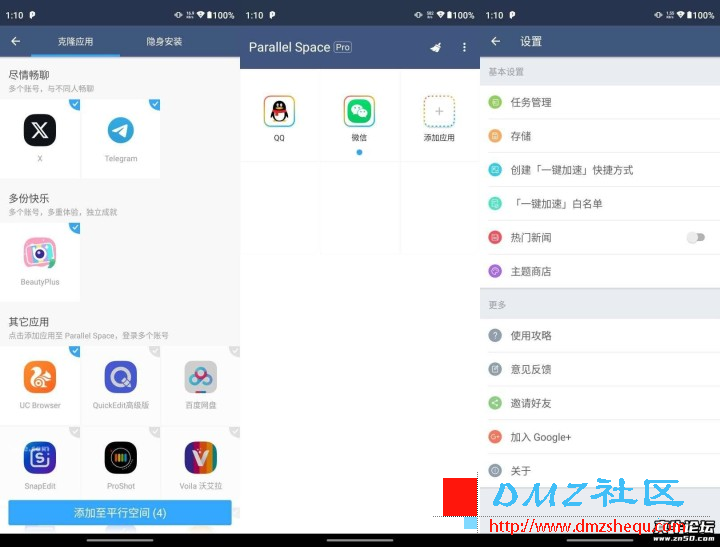
Task: Toggle the 热门新闻 switch
Action: pos(695,237)
